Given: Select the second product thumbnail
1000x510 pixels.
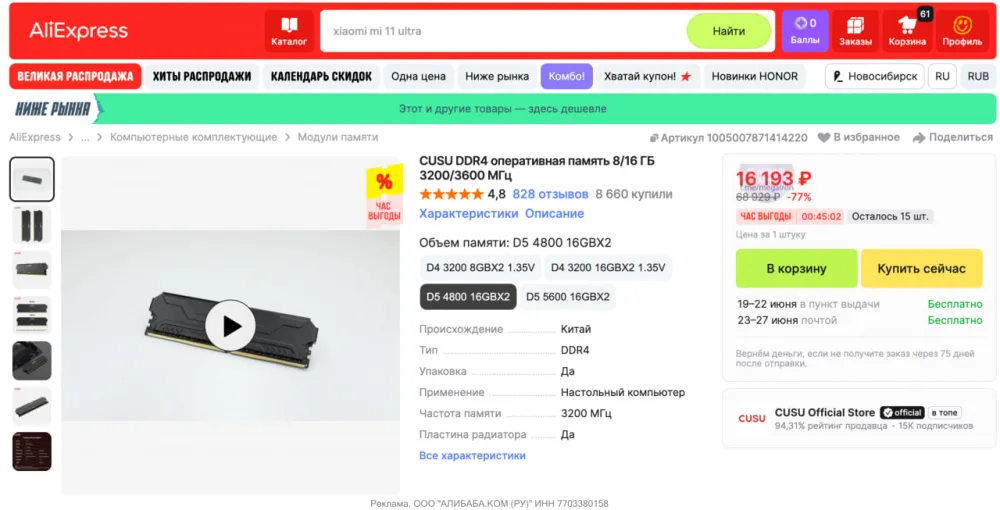Looking at the screenshot, I should pos(32,225).
